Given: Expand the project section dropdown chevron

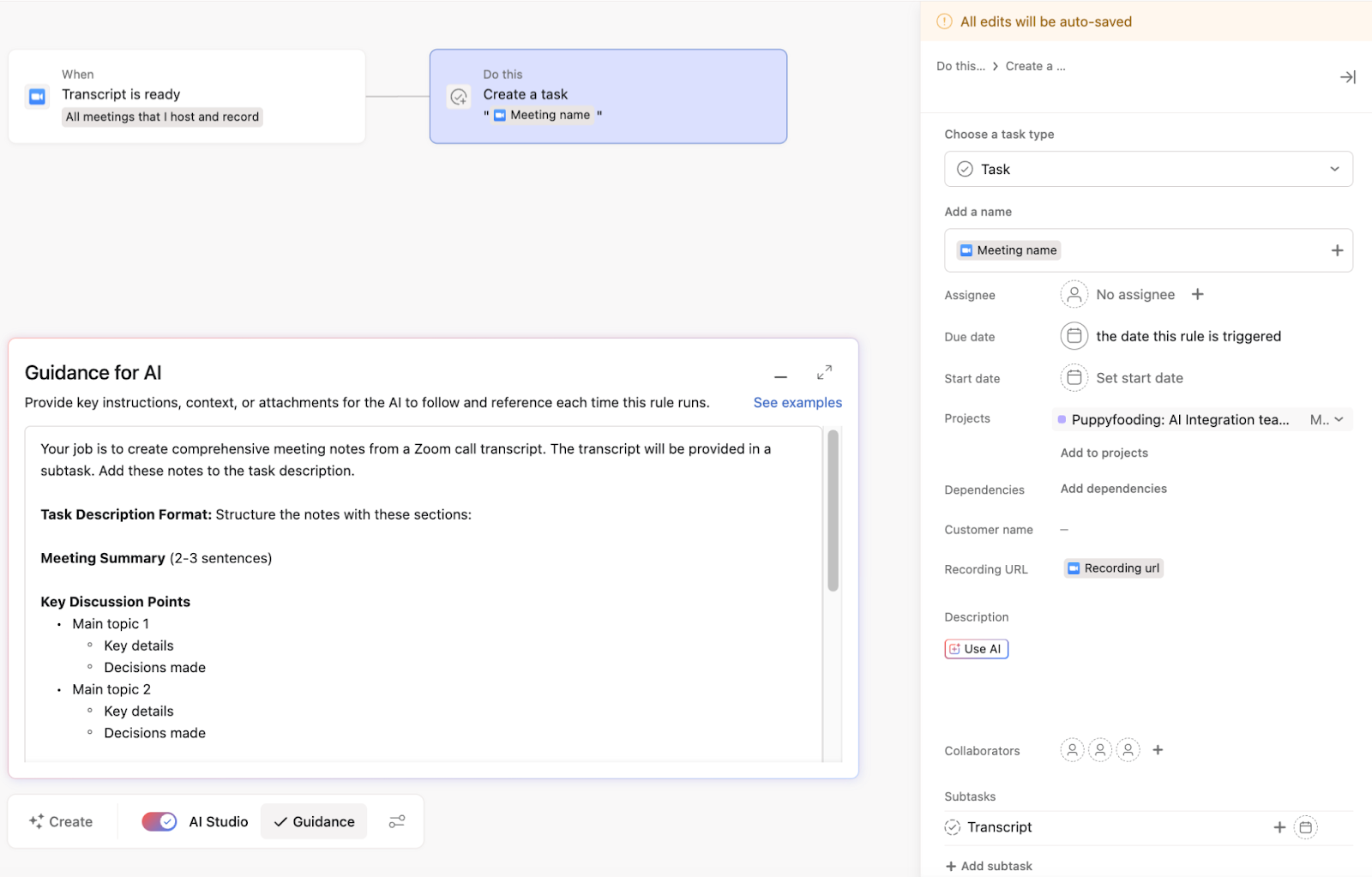Looking at the screenshot, I should [1339, 419].
